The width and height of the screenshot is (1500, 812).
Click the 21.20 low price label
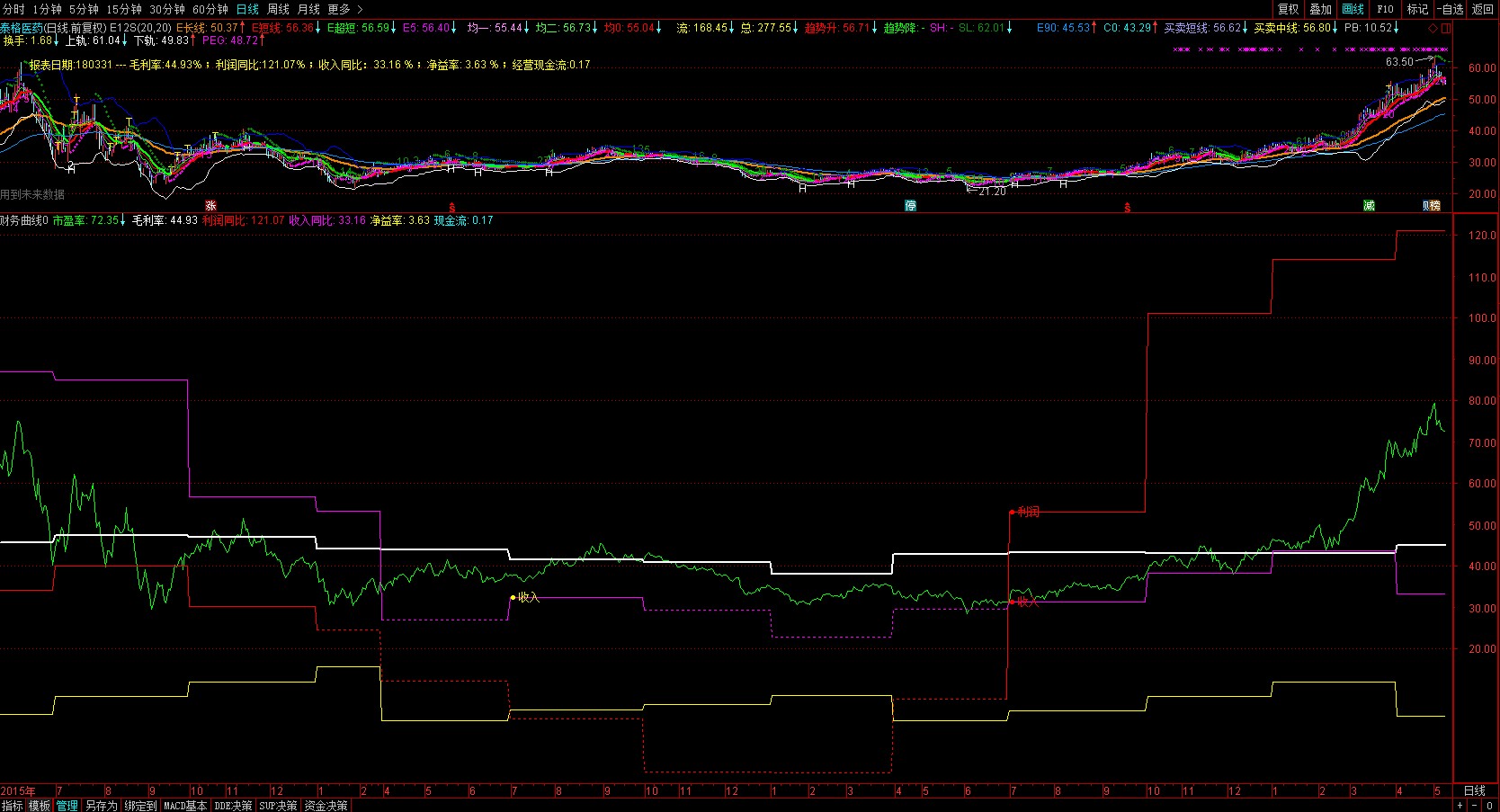(x=992, y=192)
